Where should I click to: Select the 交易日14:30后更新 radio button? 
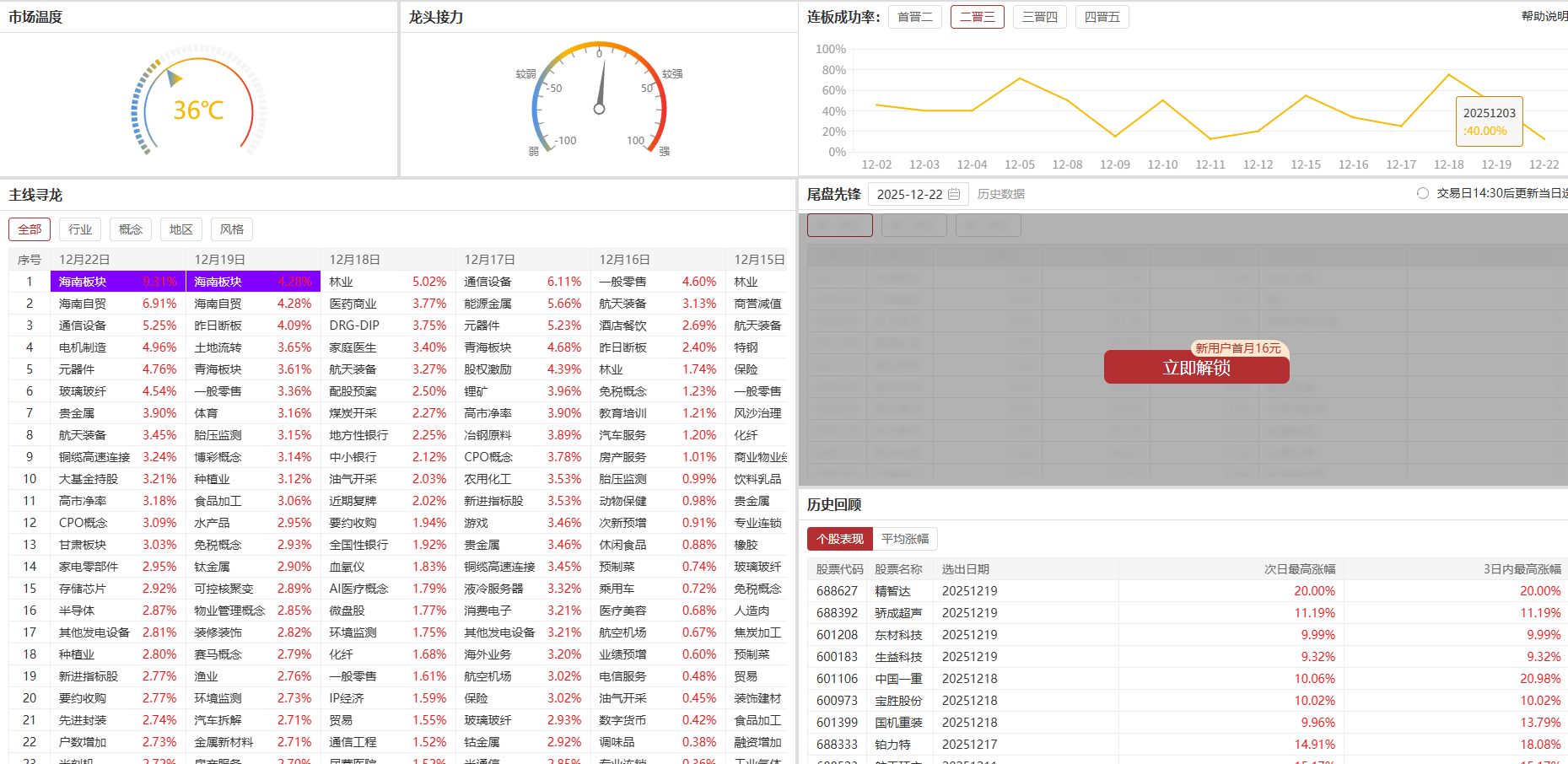pos(1423,194)
